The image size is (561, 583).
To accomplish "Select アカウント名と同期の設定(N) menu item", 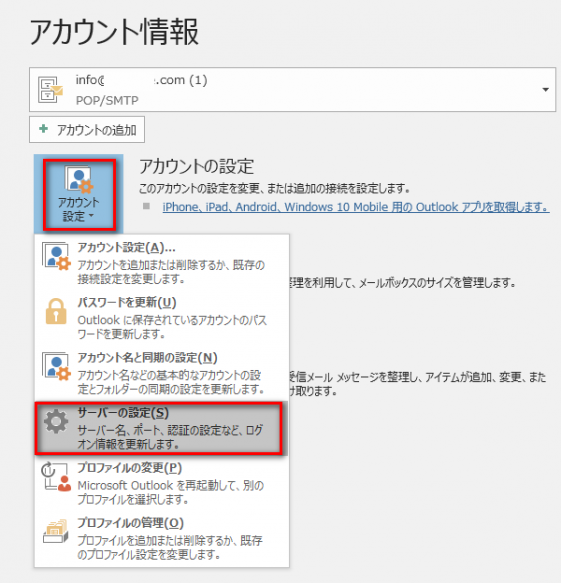I will 162,373.
